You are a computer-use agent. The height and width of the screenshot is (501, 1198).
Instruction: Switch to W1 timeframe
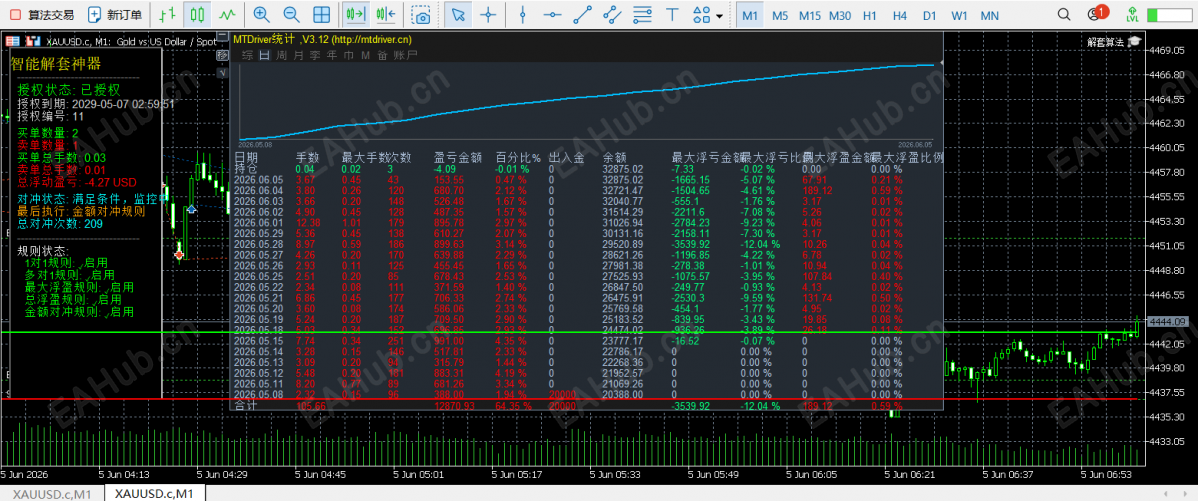[x=959, y=15]
